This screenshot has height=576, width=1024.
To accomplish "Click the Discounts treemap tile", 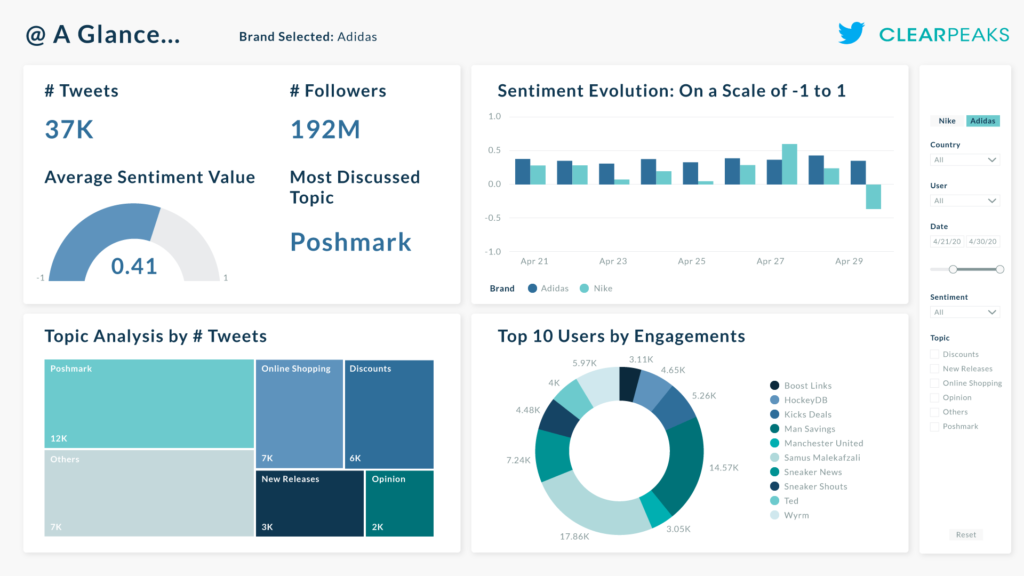I will 389,414.
